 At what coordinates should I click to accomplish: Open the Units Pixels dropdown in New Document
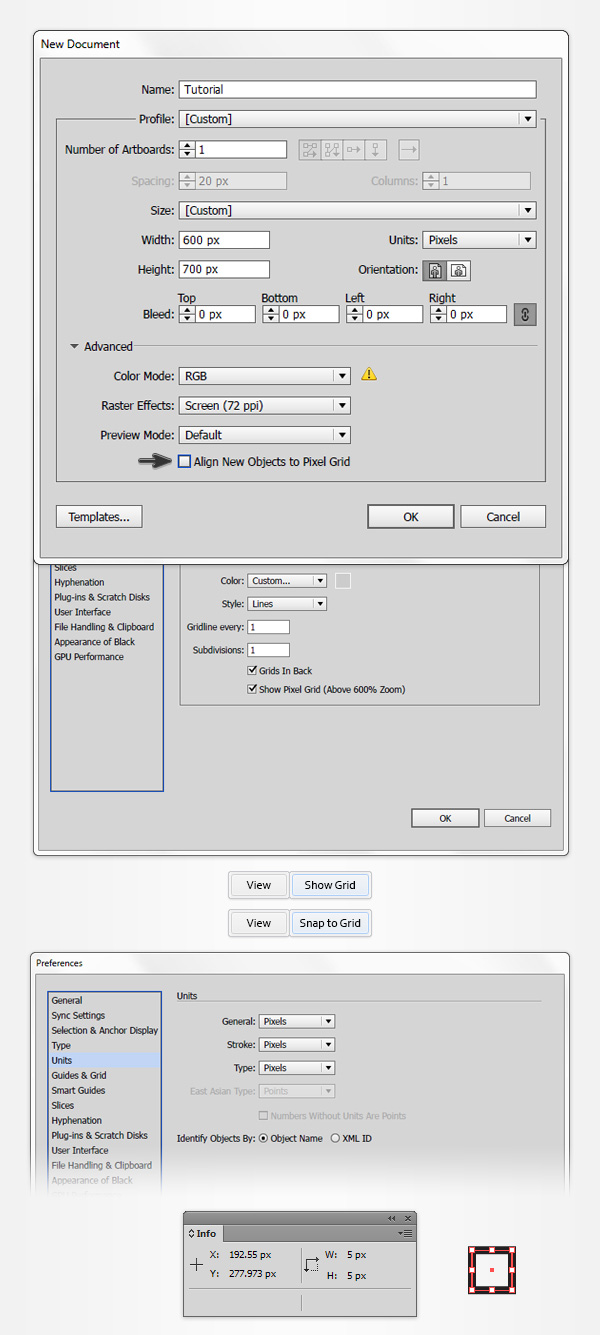click(x=479, y=240)
